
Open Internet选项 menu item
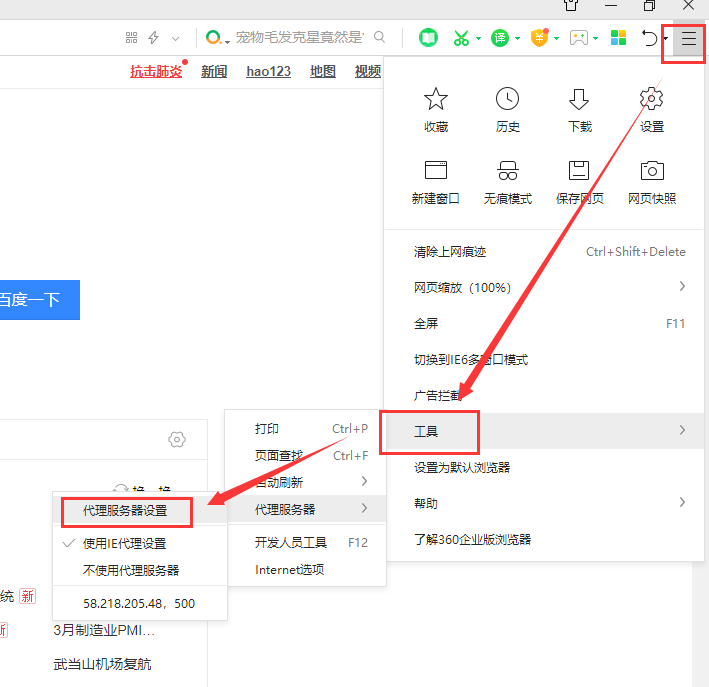tap(307, 569)
